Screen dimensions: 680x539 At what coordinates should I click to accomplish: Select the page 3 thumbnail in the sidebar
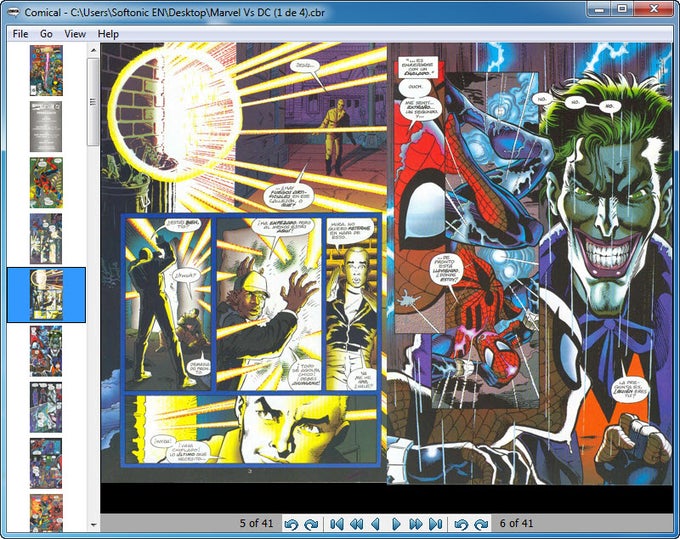46,183
